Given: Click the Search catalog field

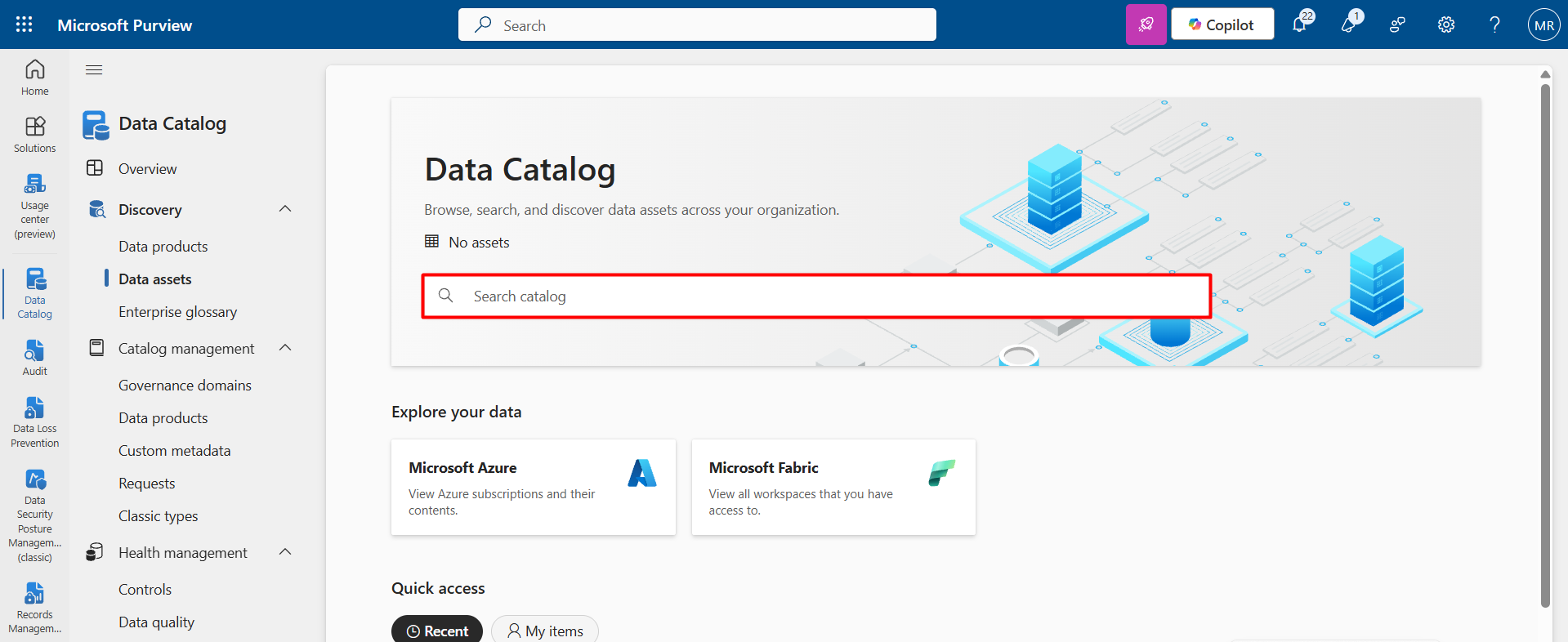Looking at the screenshot, I should pos(815,296).
